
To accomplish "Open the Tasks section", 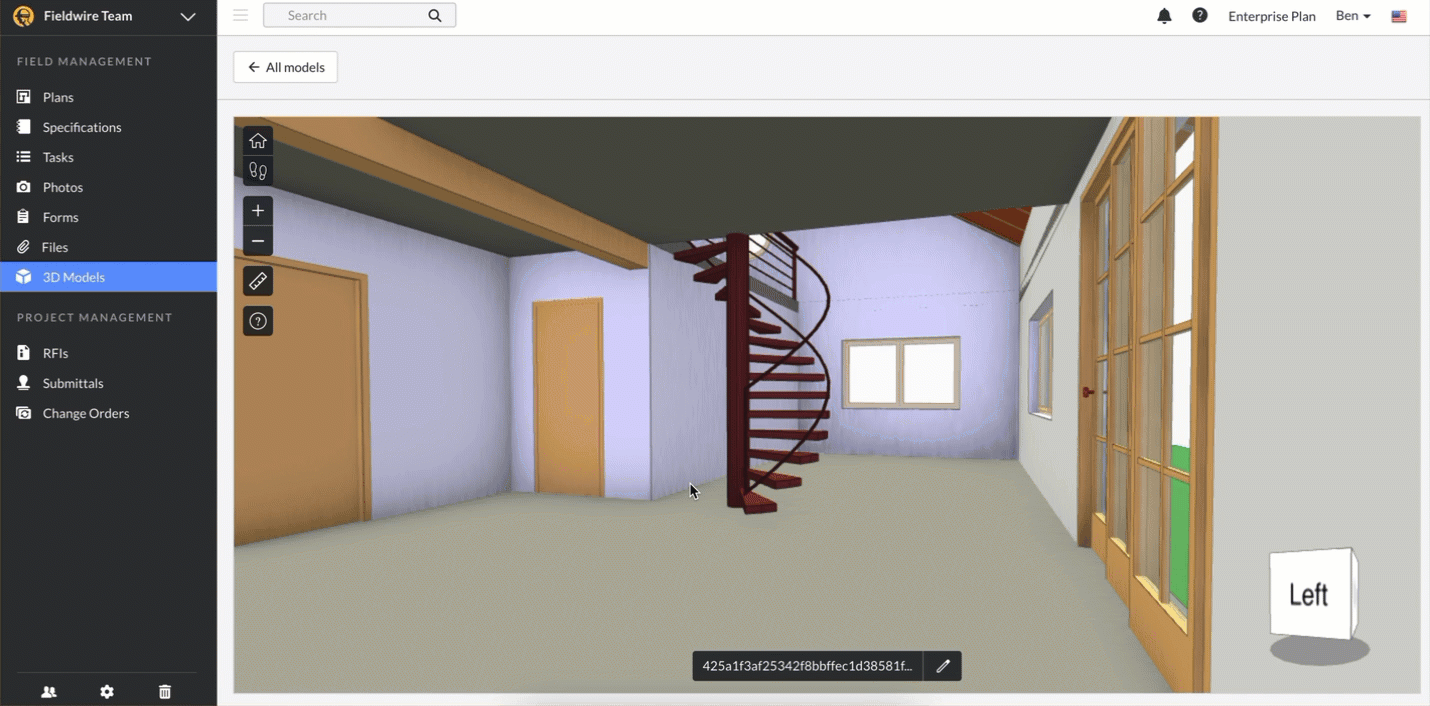I will (x=58, y=157).
